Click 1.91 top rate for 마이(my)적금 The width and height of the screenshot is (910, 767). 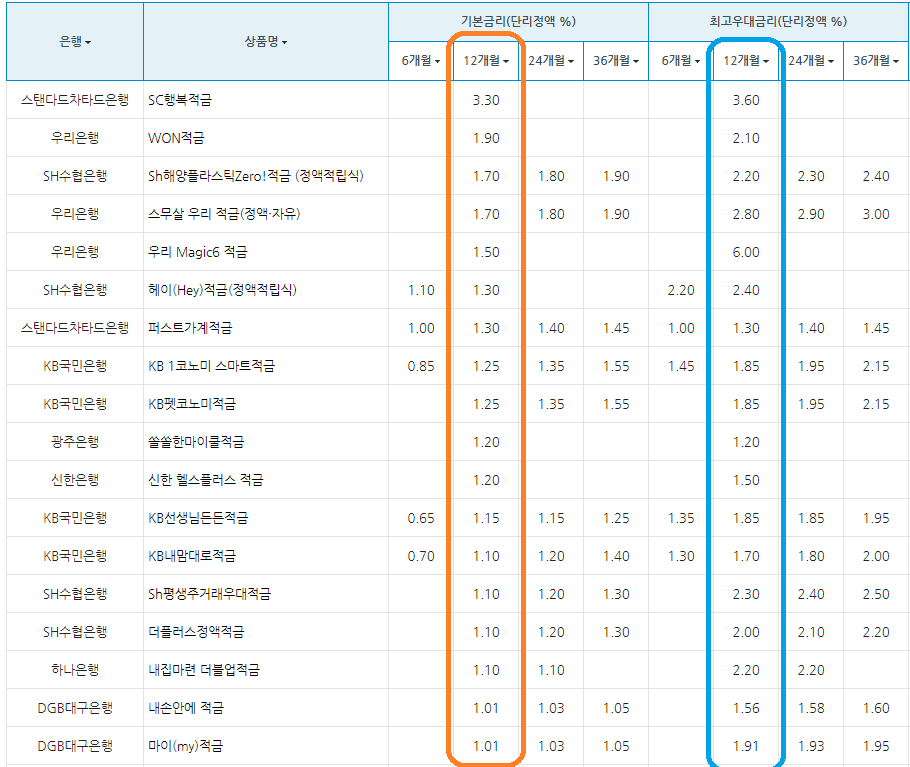click(x=746, y=746)
